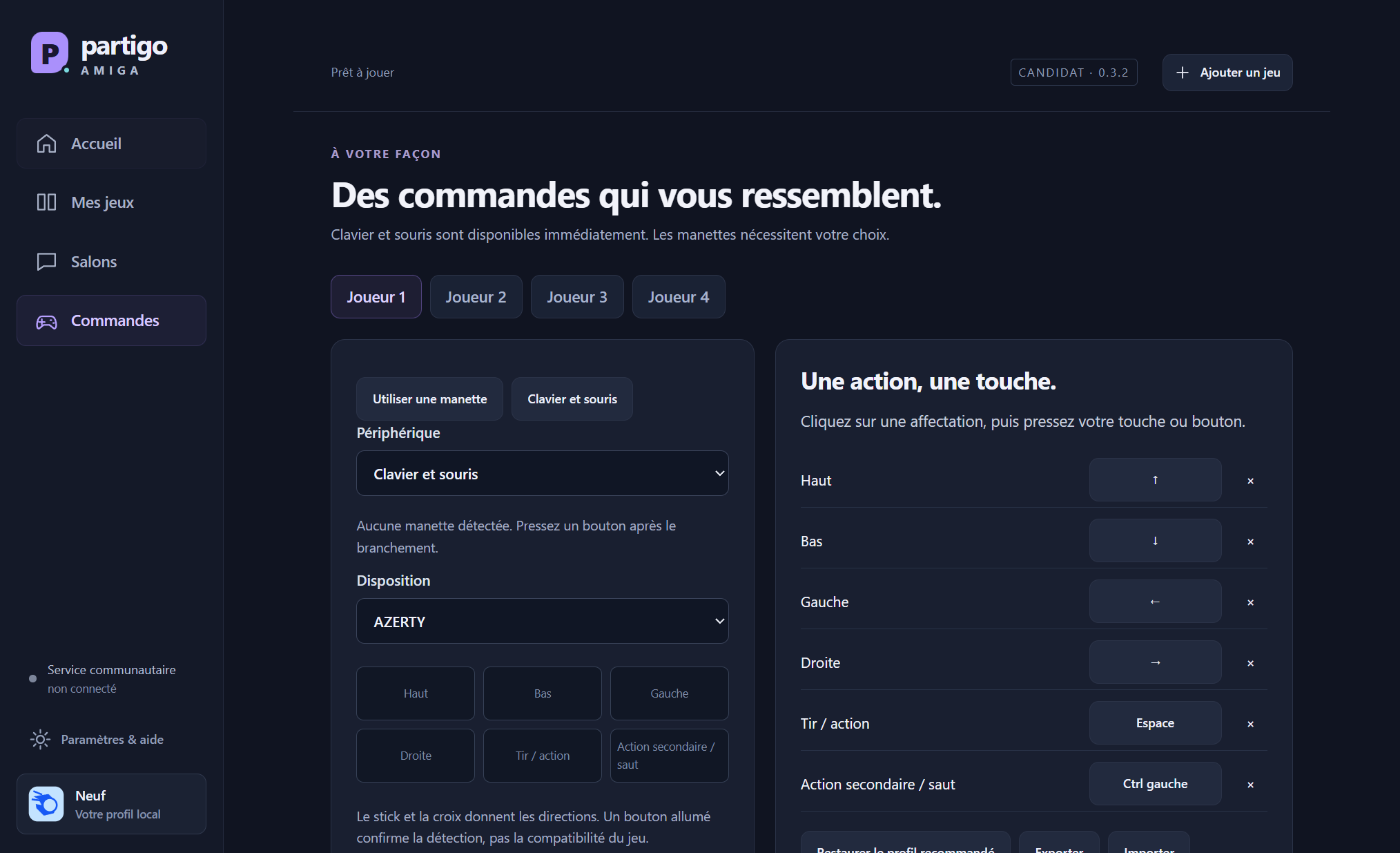Screen dimensions: 1400x853
Task: Click the CANDIDAT · 0.3.2 version badge
Action: tap(1074, 73)
